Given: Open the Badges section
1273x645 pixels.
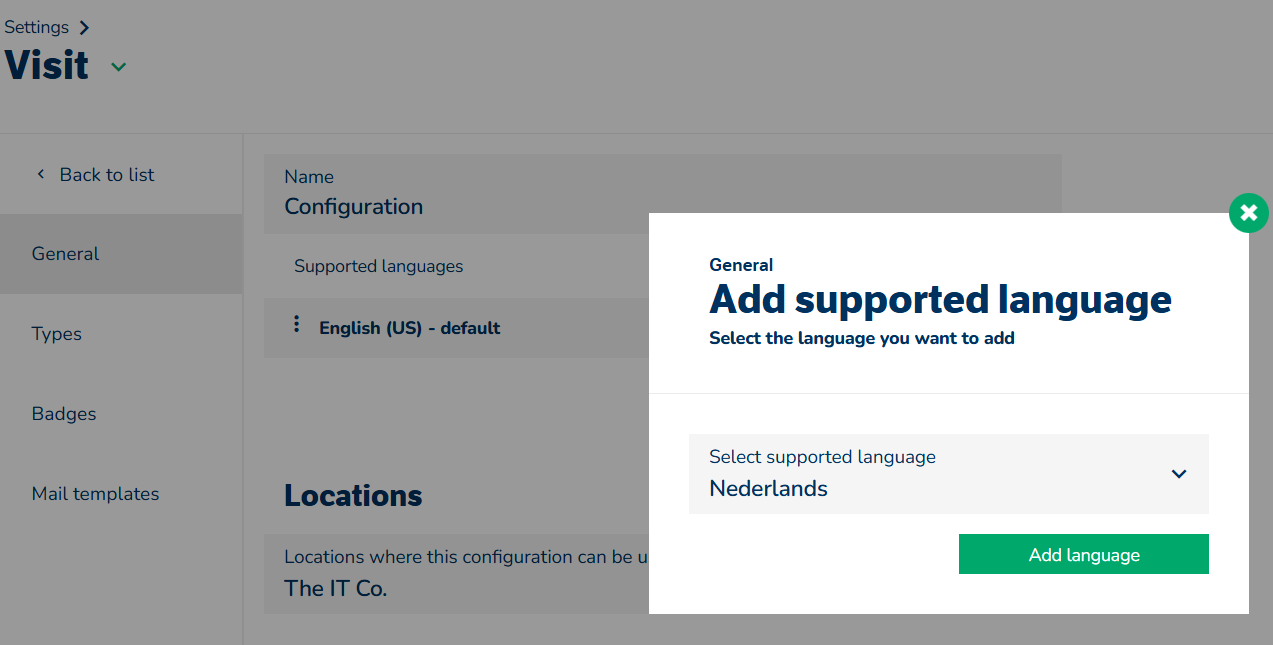Looking at the screenshot, I should [64, 414].
